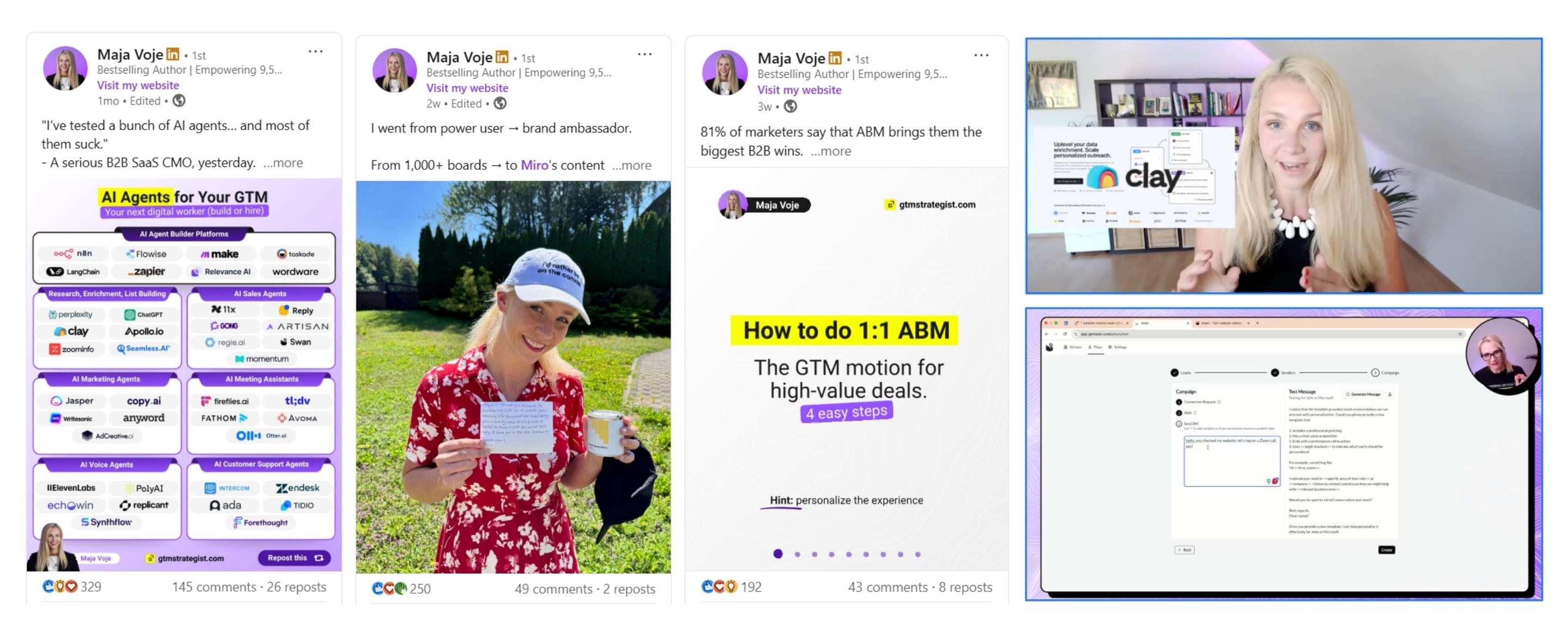Open three-dot menu on ABM post

[981, 56]
